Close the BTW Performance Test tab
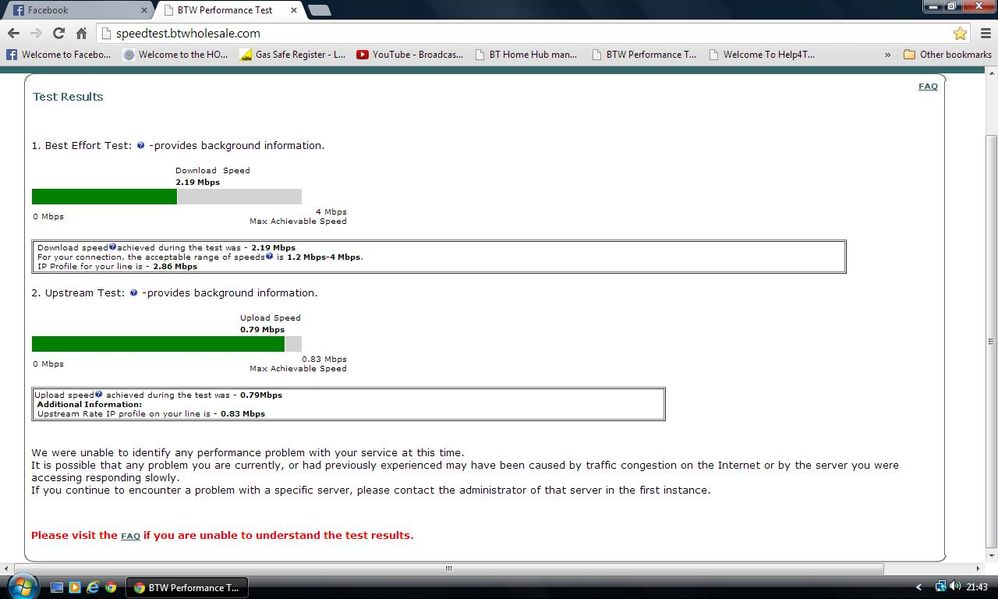The height and width of the screenshot is (599, 998). pos(293,10)
